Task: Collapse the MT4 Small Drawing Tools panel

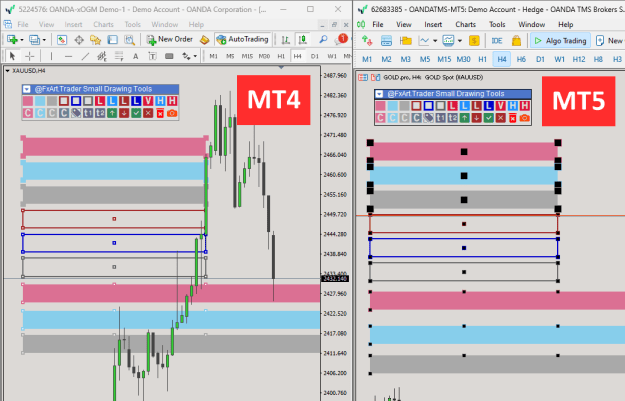Action: (x=27, y=89)
